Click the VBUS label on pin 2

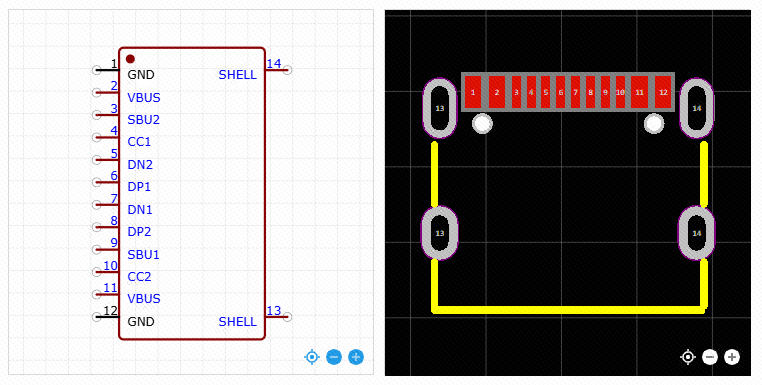click(x=144, y=97)
